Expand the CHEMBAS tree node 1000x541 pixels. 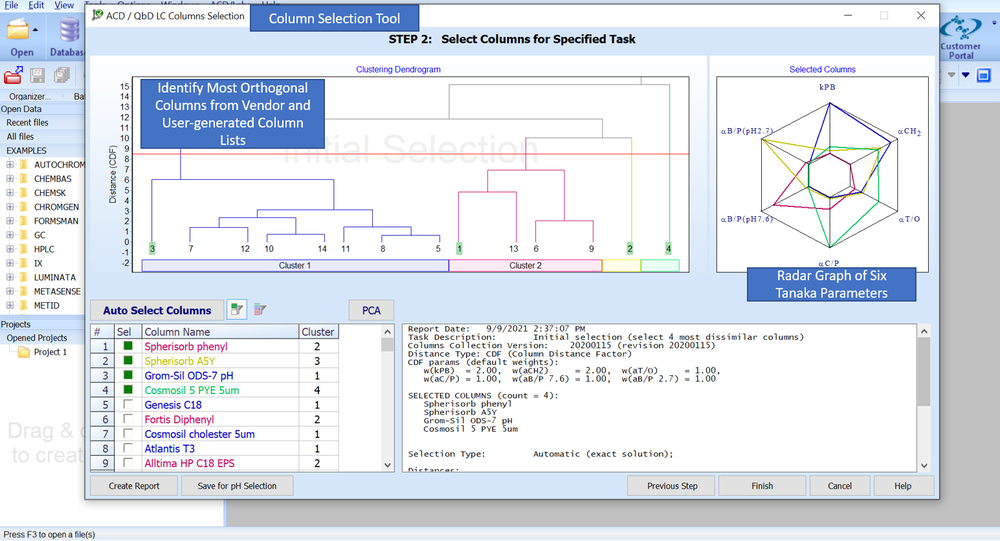[10, 179]
